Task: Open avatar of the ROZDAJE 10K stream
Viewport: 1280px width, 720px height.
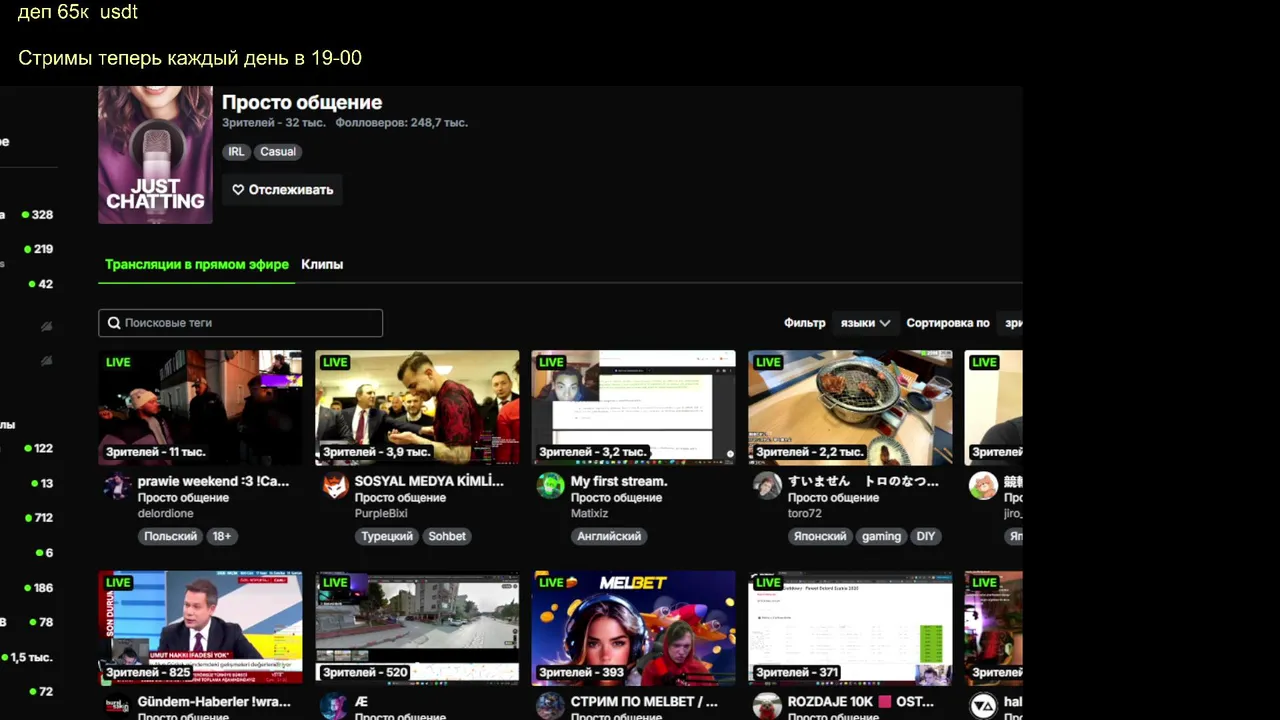Action: click(768, 706)
